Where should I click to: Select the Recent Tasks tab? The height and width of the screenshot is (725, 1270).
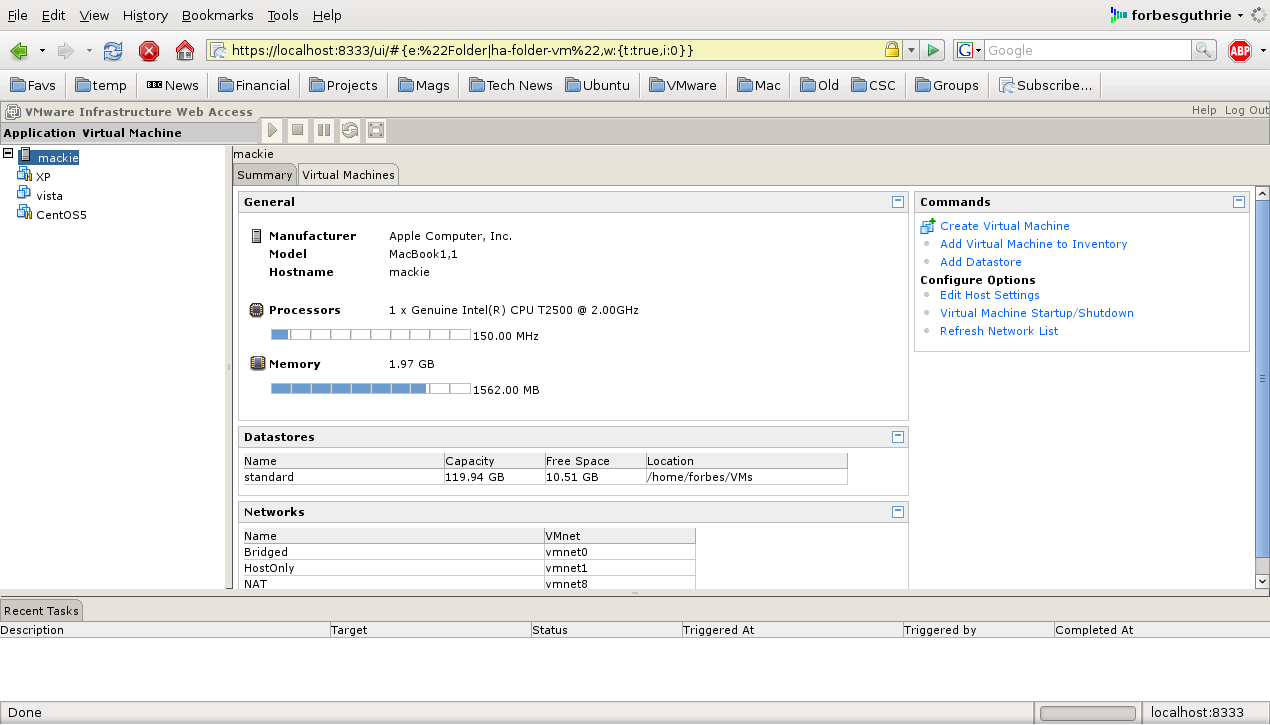(x=41, y=610)
